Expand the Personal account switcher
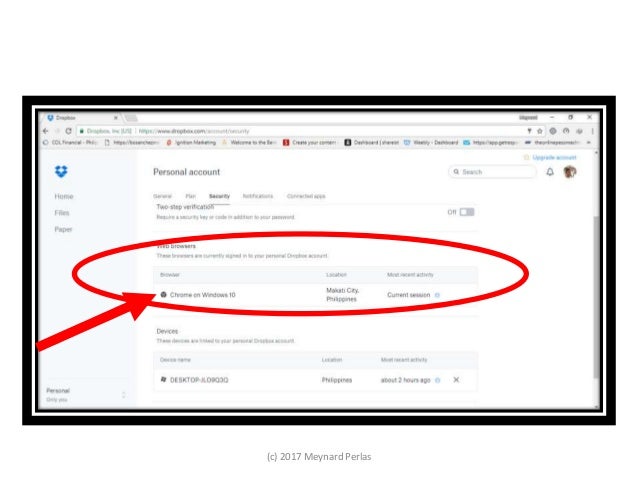Image resolution: width=638 pixels, height=479 pixels. tap(124, 395)
